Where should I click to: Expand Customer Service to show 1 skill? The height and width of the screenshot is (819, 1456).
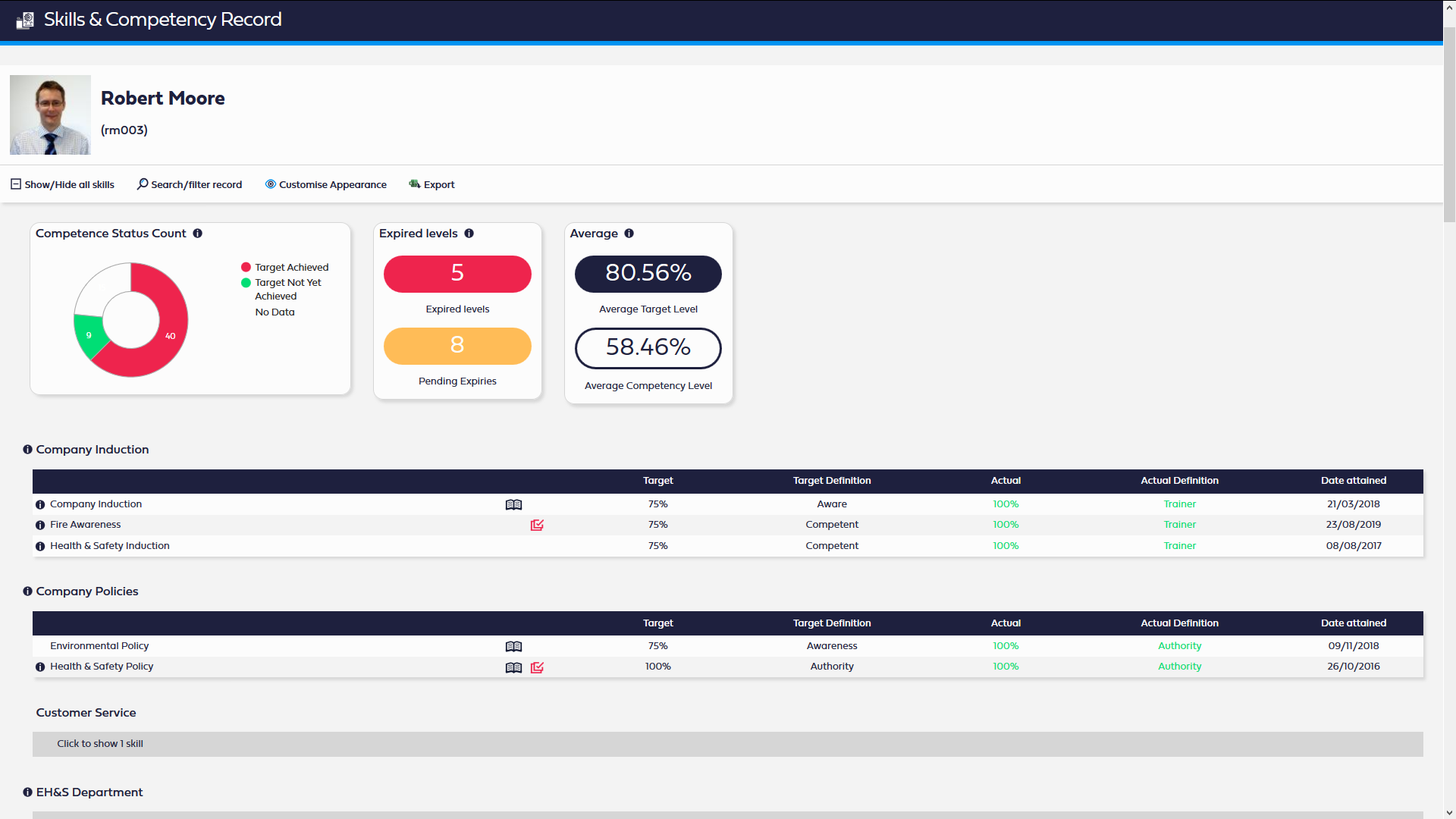(100, 744)
